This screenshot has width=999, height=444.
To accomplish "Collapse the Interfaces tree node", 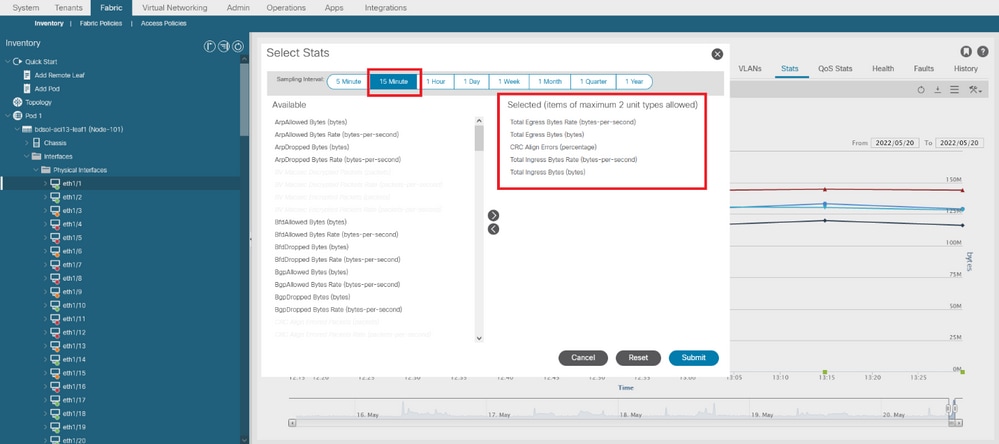I will [27, 156].
